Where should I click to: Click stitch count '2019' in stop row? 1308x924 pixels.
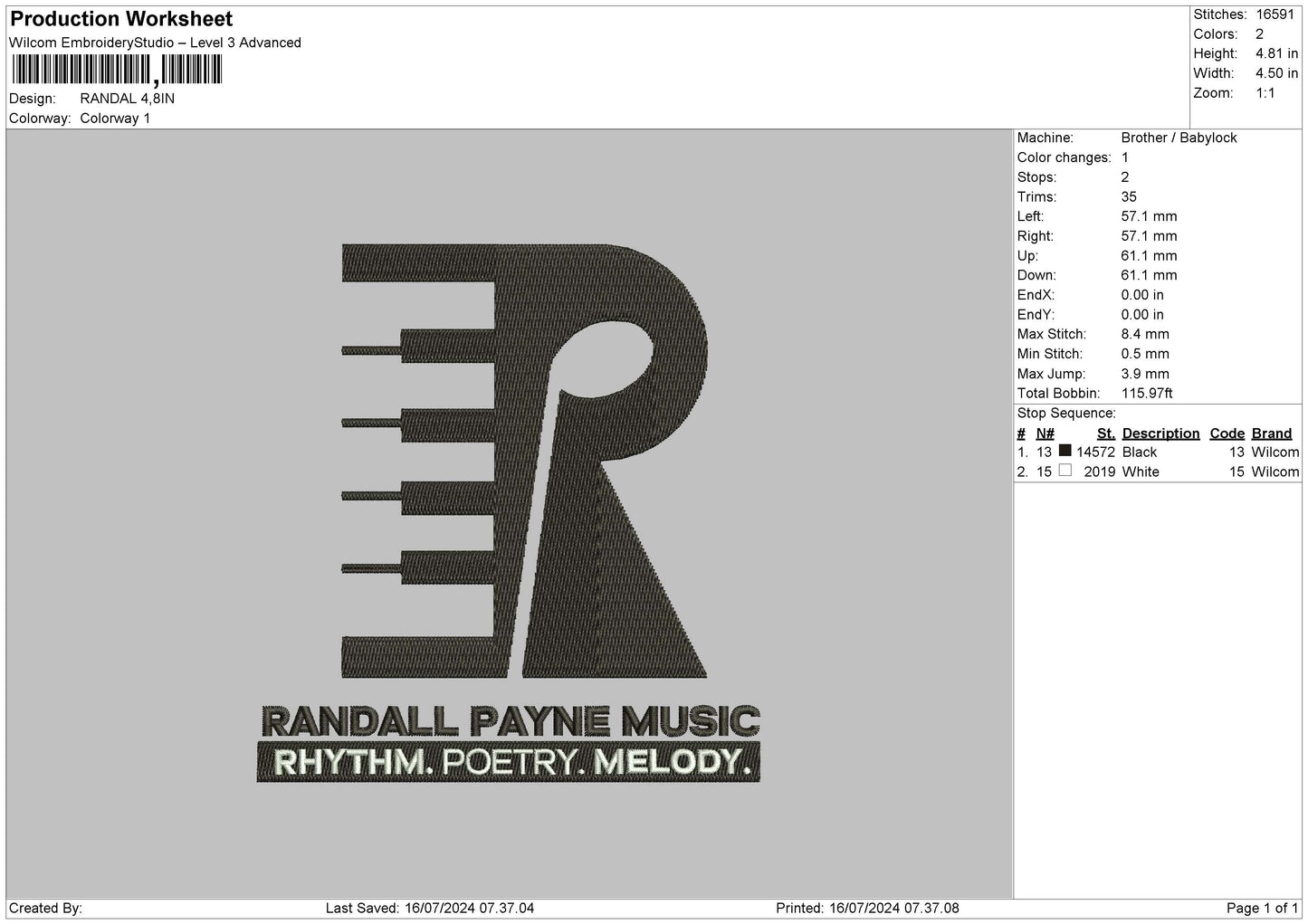tap(1100, 472)
